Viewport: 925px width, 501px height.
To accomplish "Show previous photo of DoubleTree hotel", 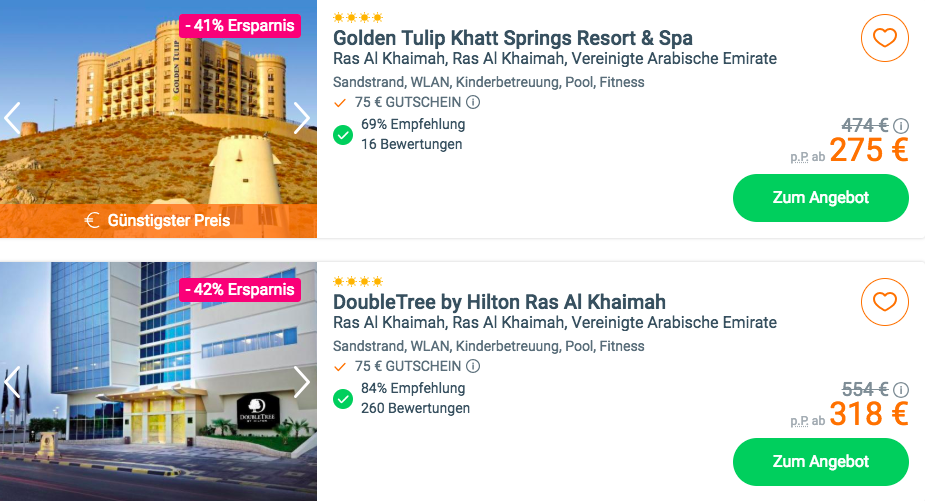I will click(x=12, y=382).
